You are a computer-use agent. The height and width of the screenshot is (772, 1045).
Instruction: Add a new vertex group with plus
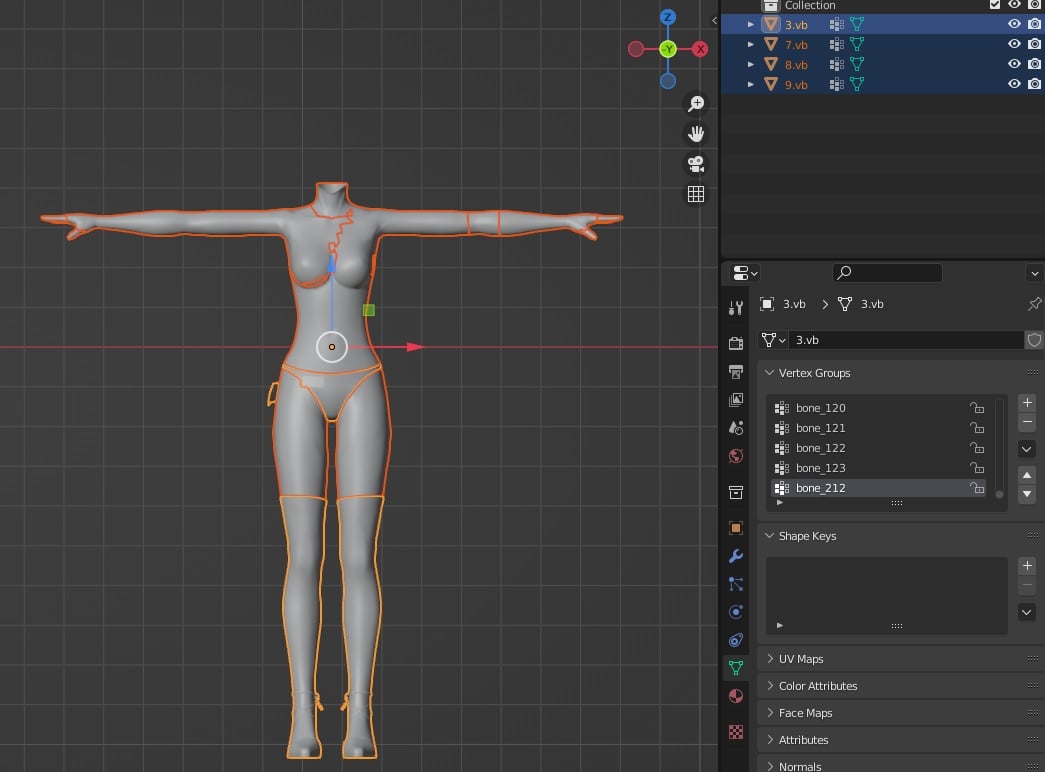(1027, 403)
